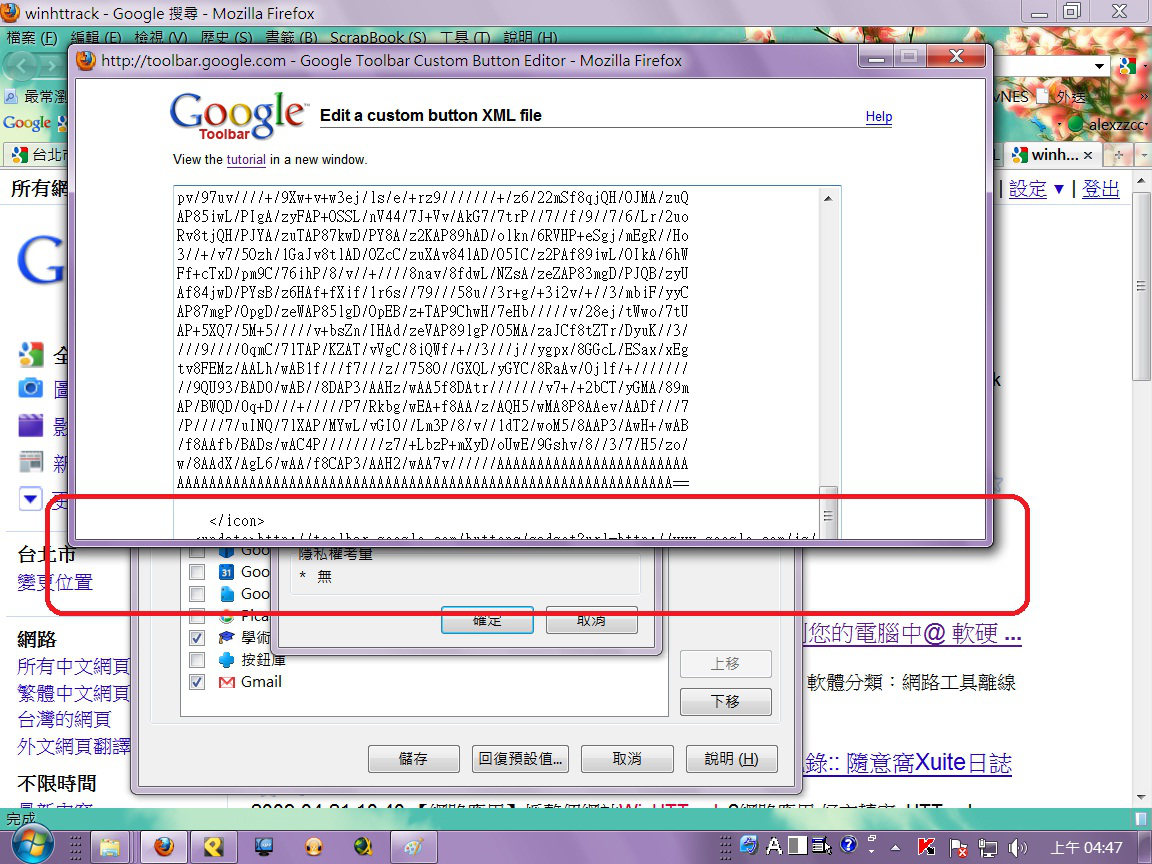Image resolution: width=1152 pixels, height=864 pixels.
Task: Click the volume speaker tray icon
Action: [1018, 848]
